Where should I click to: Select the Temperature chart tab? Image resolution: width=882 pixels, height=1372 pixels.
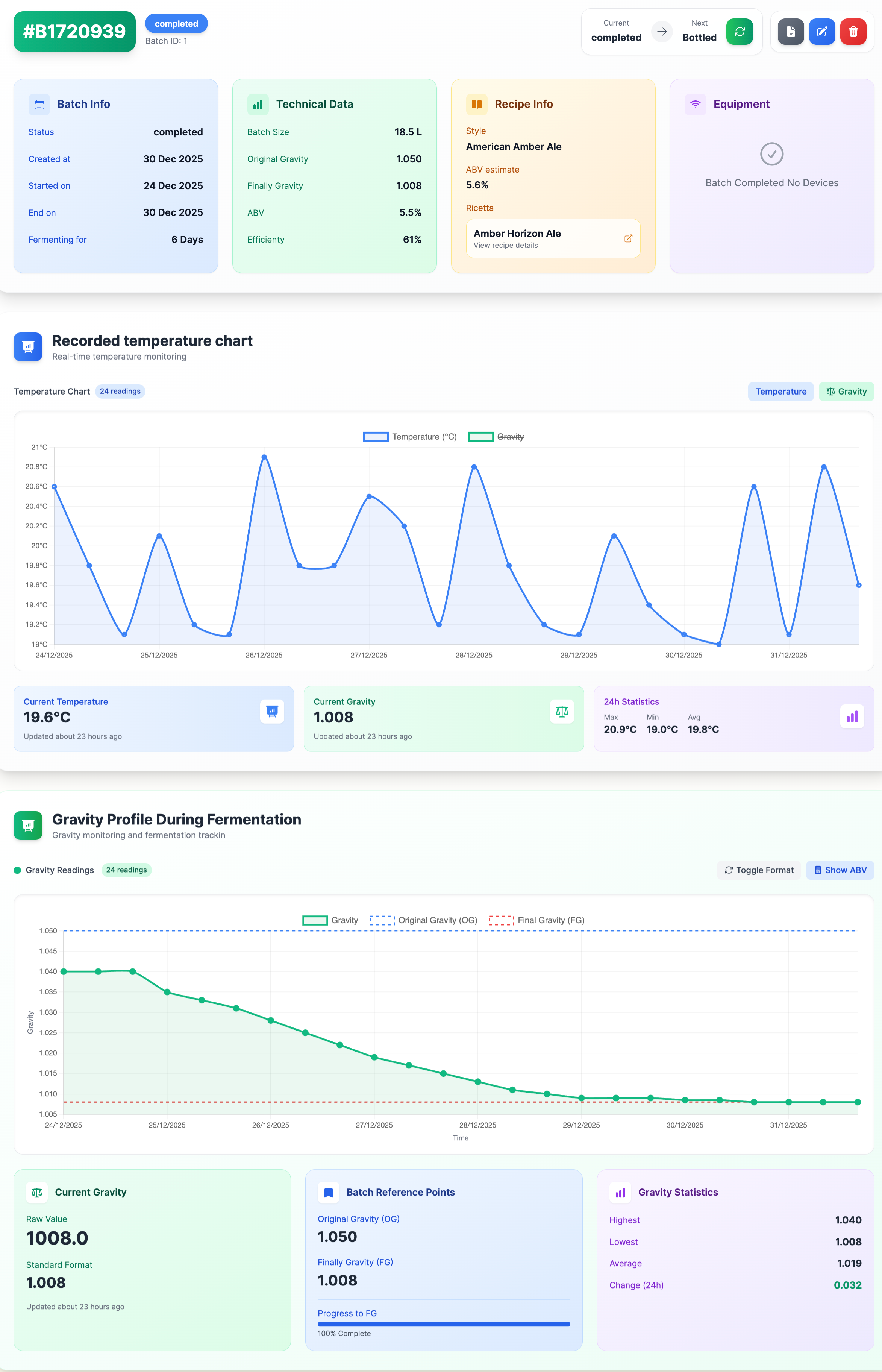pyautogui.click(x=780, y=391)
